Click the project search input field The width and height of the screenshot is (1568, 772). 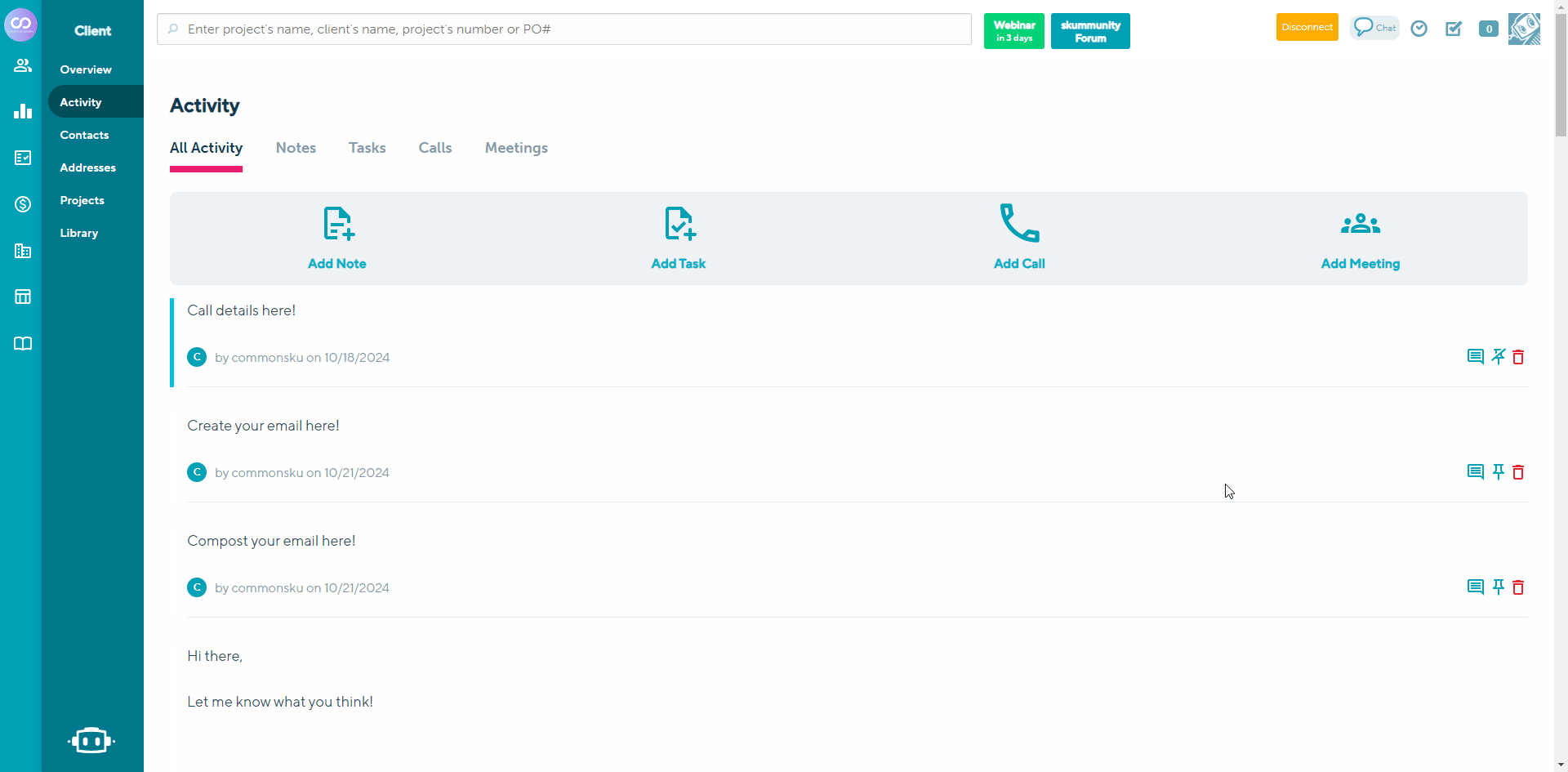563,29
